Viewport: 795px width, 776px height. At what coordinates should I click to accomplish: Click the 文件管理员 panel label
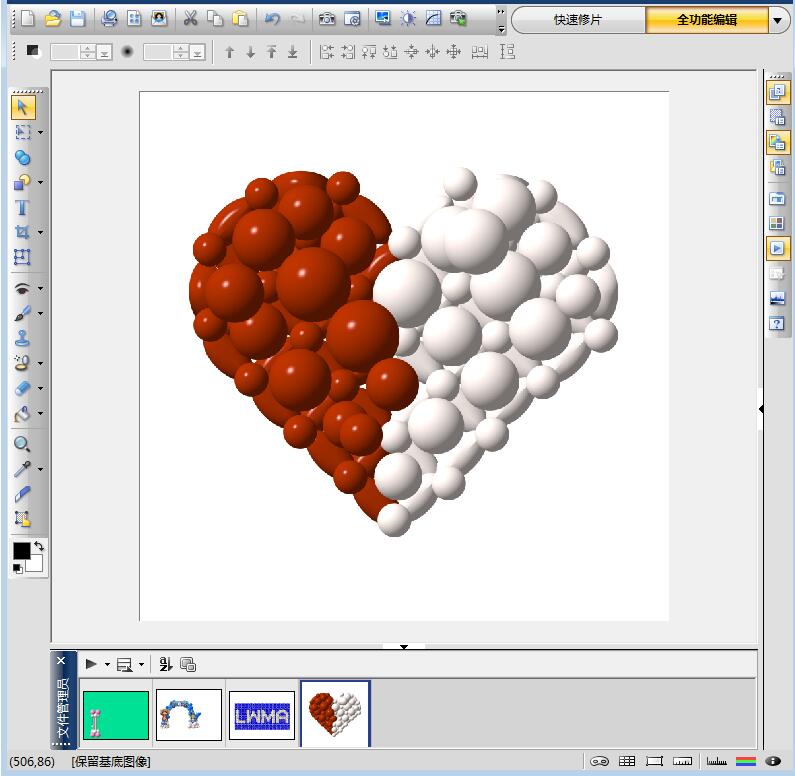(x=63, y=708)
